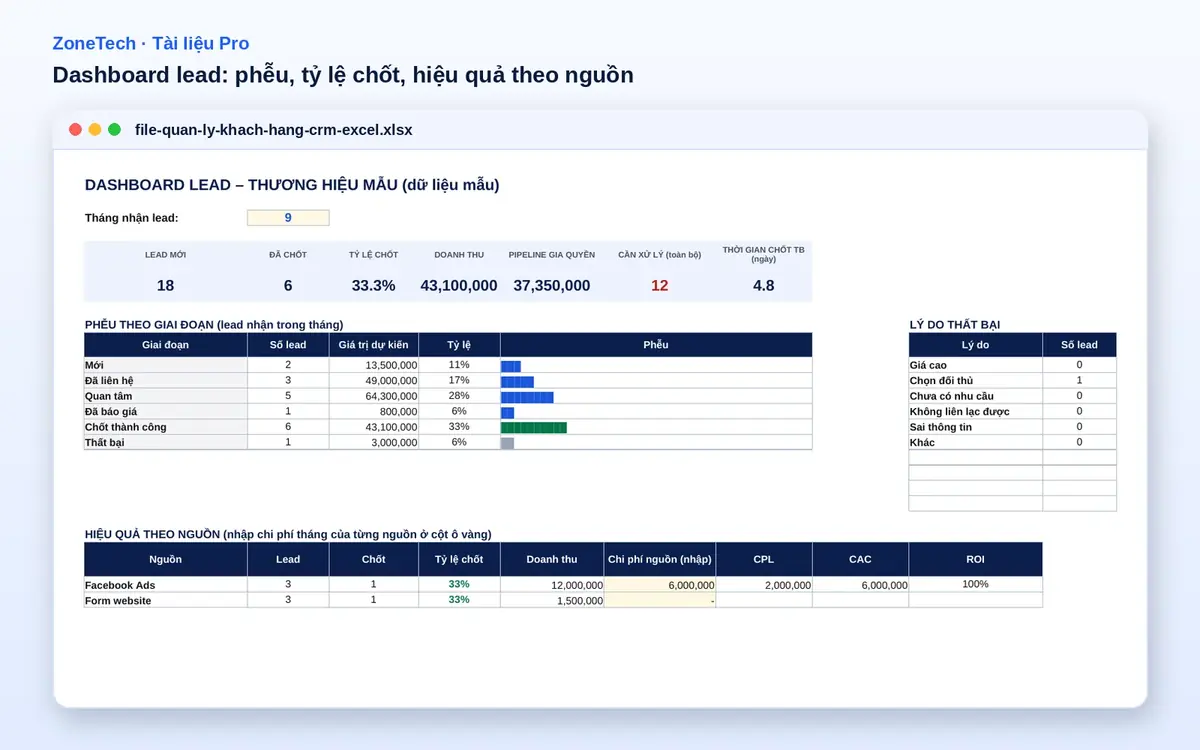Select the Tháng nhận lead input cell

288,218
